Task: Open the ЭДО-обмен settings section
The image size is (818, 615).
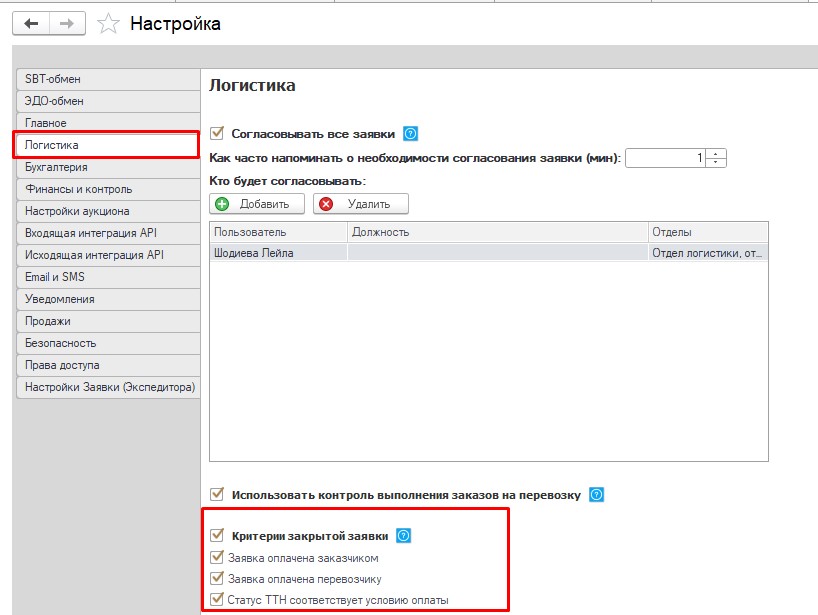Action: click(x=109, y=101)
